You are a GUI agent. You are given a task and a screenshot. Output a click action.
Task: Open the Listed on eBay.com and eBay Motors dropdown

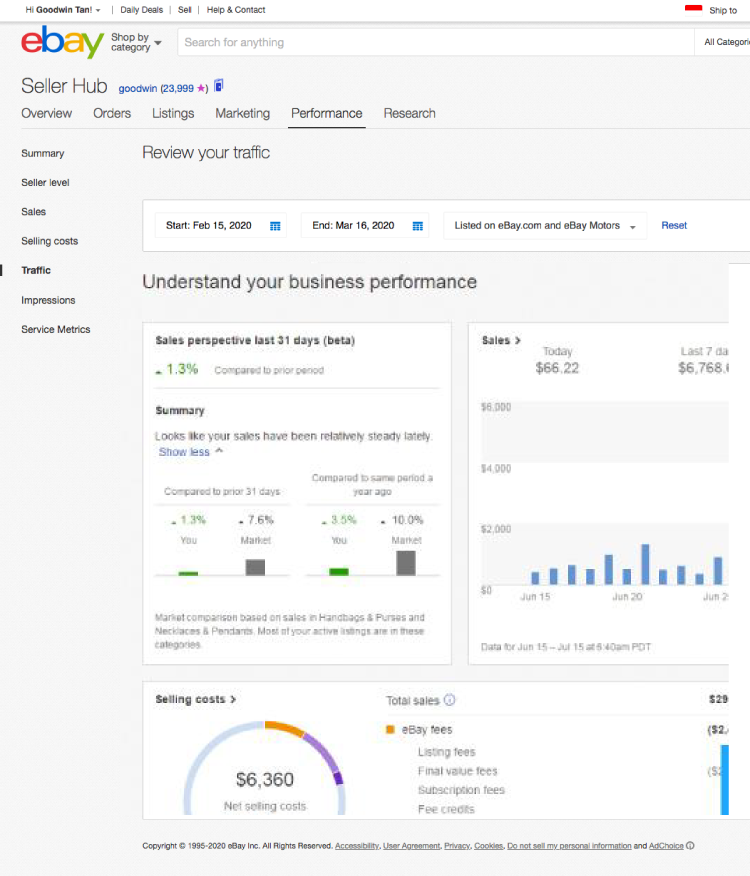[x=545, y=226]
